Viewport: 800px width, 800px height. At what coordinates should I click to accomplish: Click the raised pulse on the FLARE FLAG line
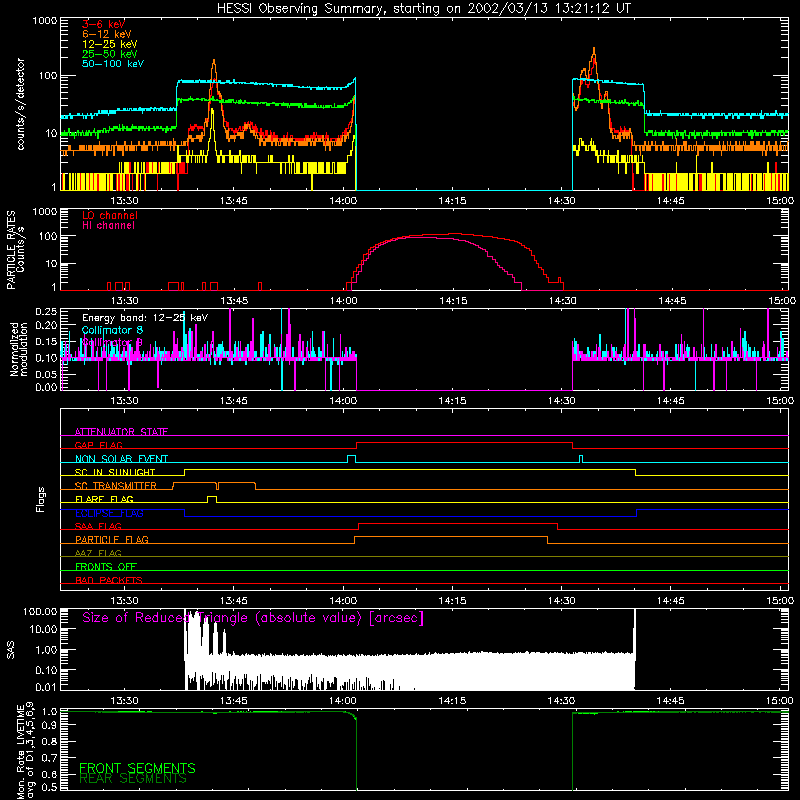(212, 499)
